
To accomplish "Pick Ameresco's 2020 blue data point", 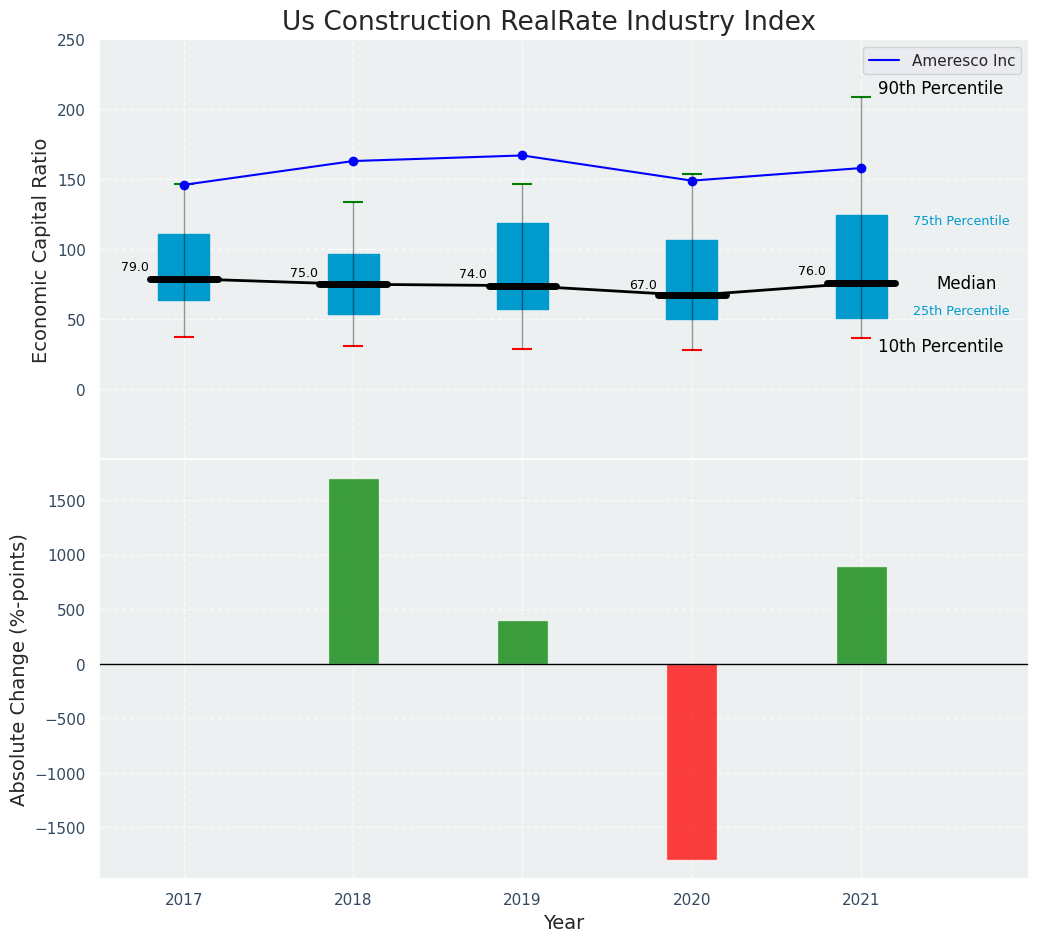I will click(692, 181).
